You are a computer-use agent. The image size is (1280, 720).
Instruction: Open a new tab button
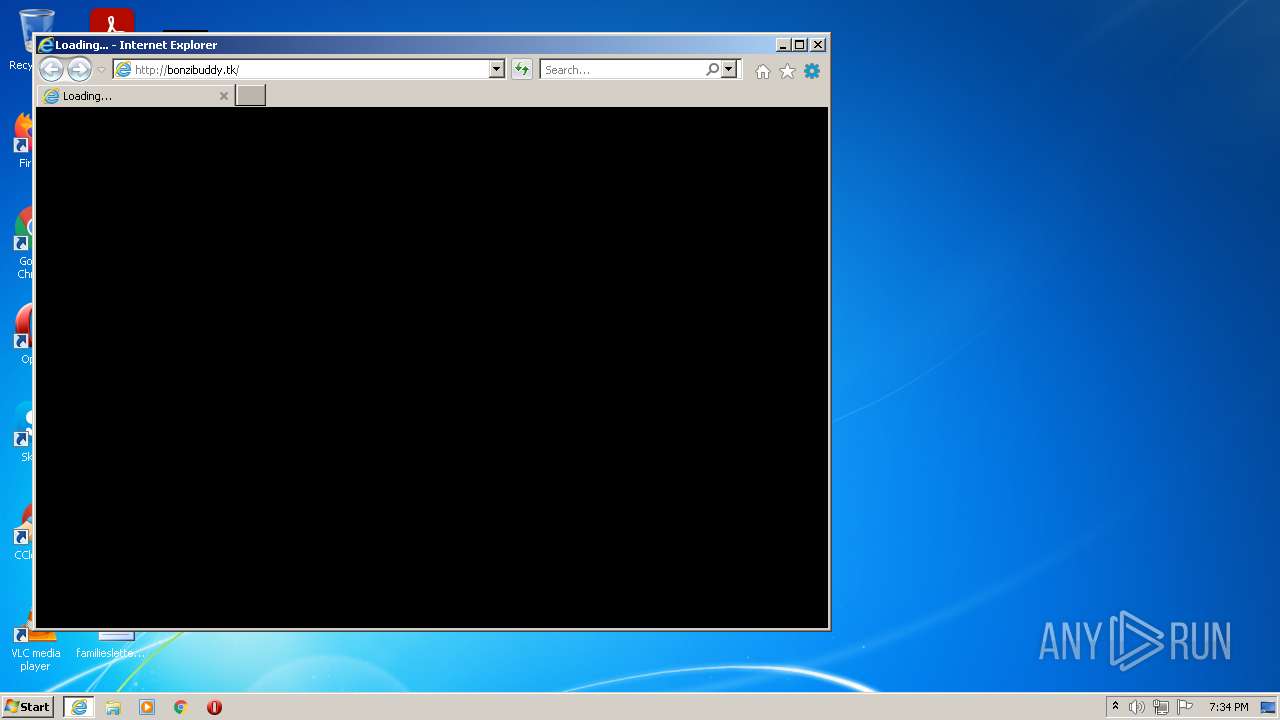(x=250, y=95)
